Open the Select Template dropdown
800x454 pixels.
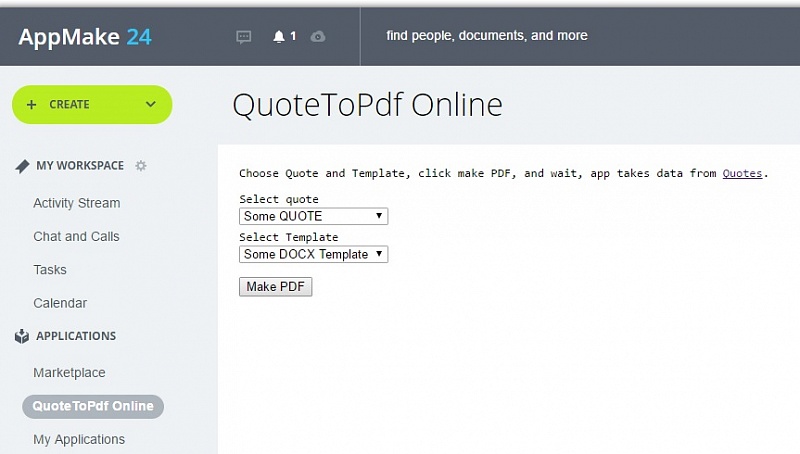pos(313,254)
